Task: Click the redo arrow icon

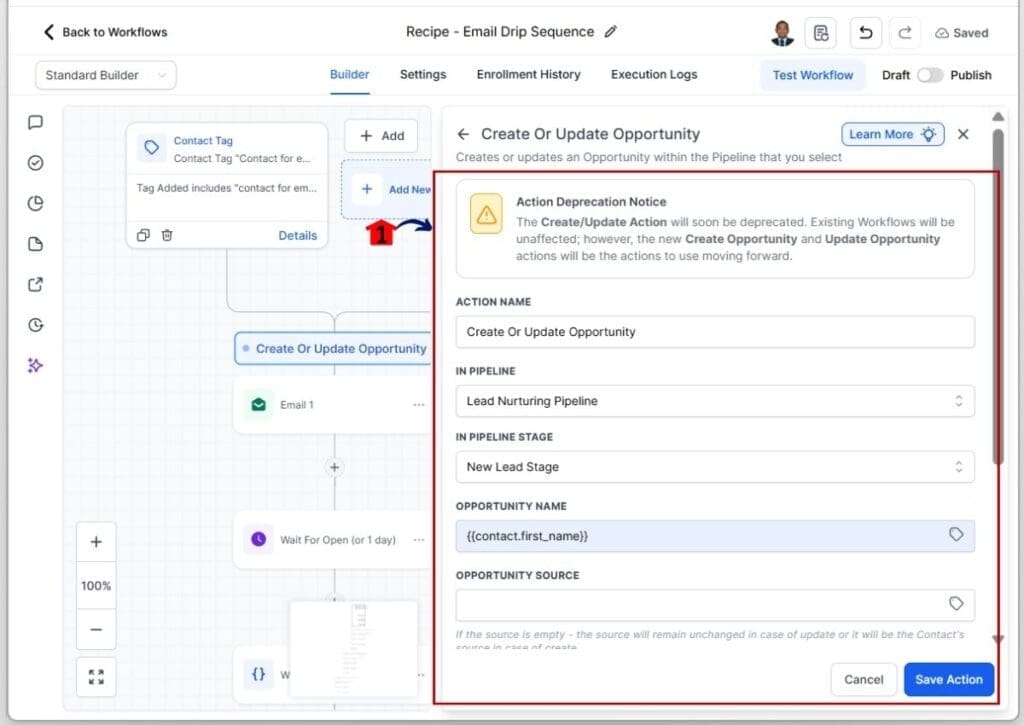Action: [x=904, y=33]
